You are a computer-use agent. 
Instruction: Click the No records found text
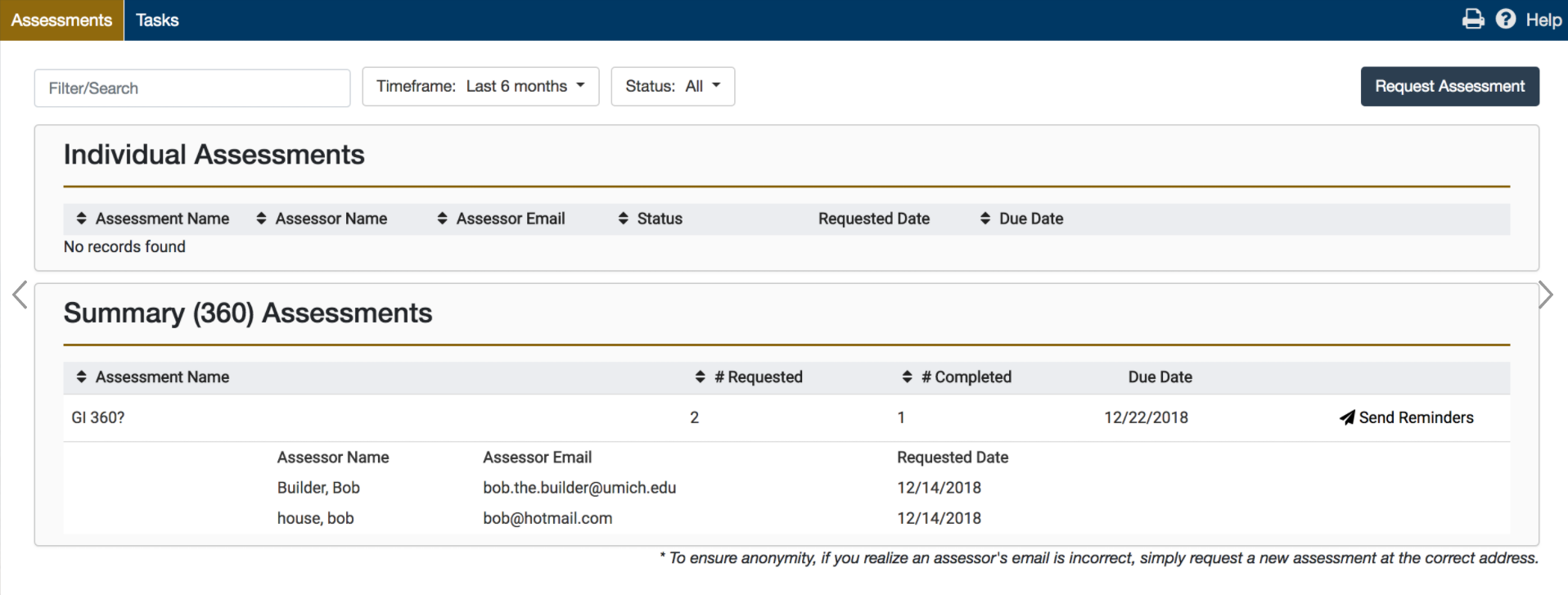point(124,246)
